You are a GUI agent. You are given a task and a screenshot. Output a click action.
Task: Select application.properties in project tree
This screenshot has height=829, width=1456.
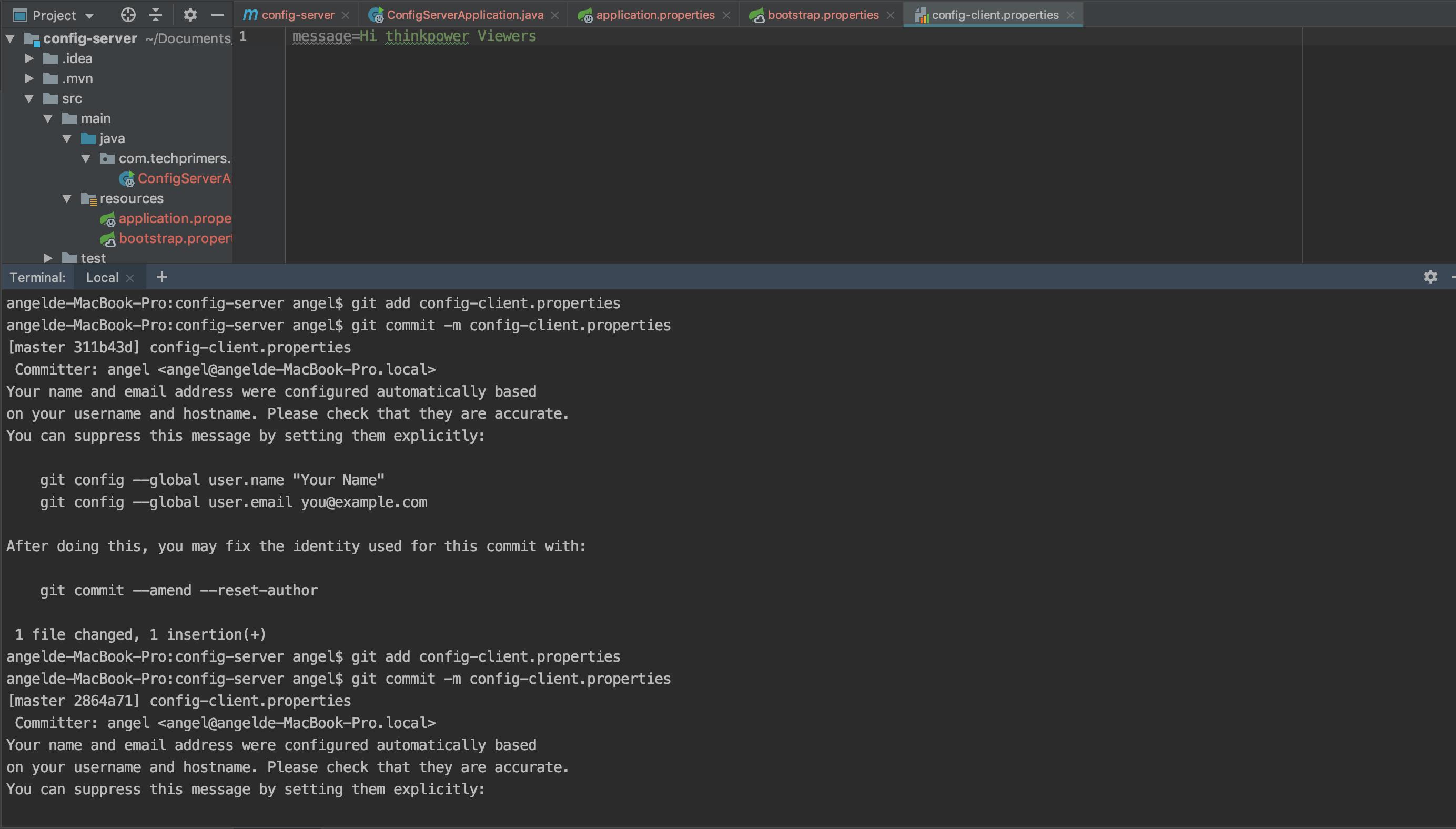[166, 218]
